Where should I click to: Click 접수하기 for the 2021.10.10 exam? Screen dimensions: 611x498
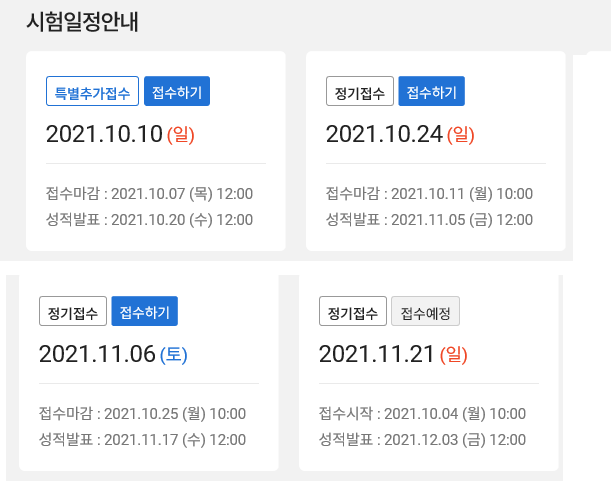click(x=177, y=92)
